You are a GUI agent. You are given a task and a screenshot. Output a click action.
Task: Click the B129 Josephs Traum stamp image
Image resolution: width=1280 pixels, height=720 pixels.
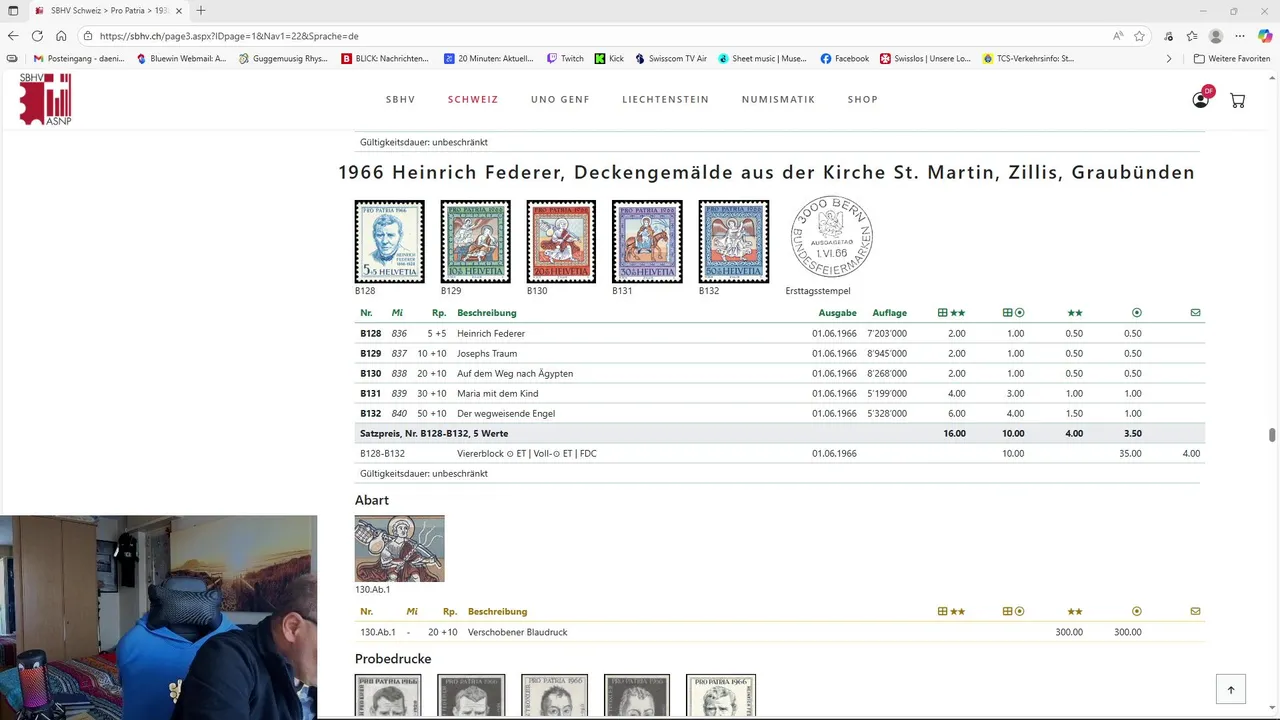tap(476, 241)
